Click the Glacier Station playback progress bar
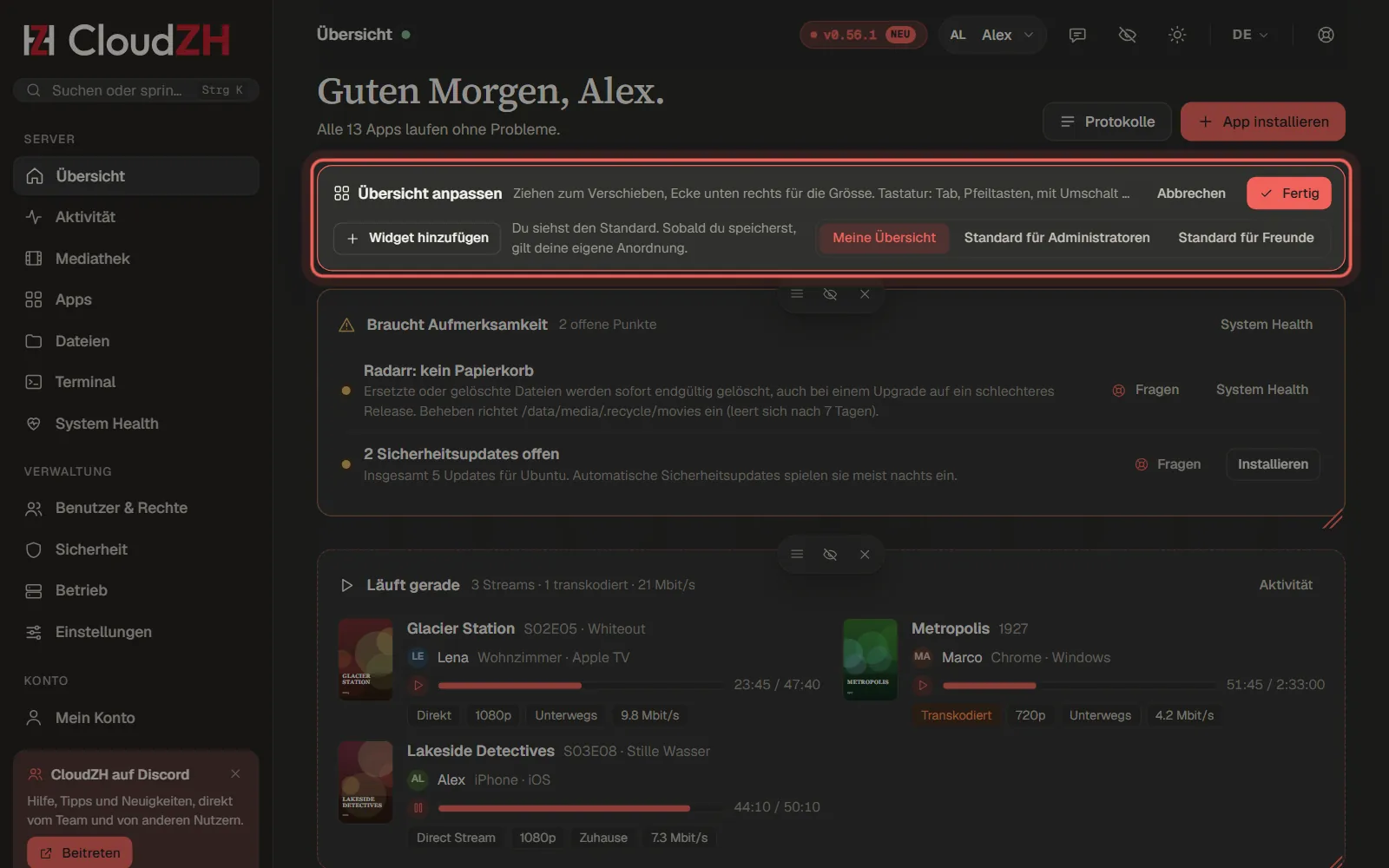1389x868 pixels. 581,686
